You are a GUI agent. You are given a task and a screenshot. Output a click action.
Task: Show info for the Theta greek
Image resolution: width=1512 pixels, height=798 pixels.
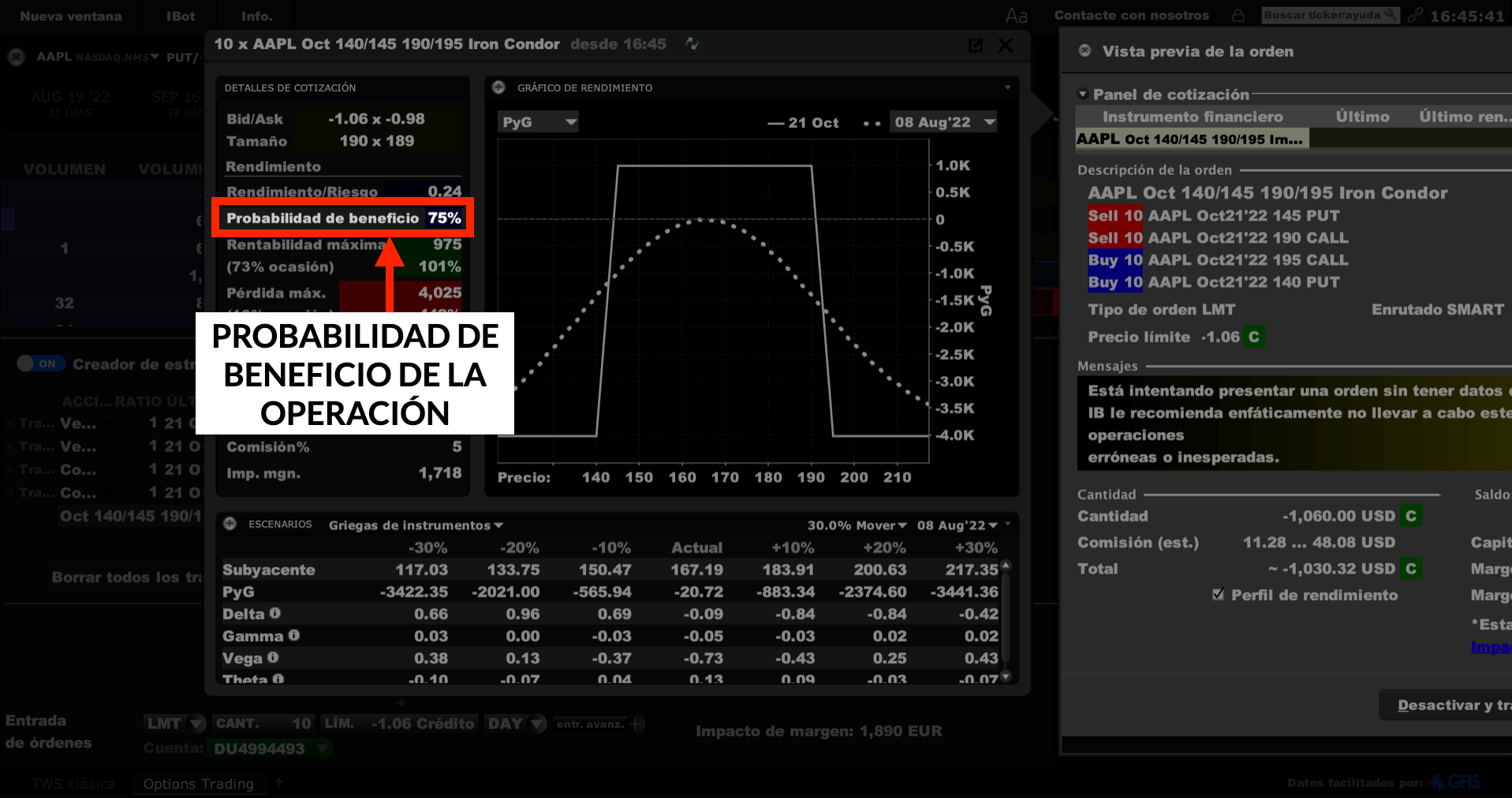278,678
